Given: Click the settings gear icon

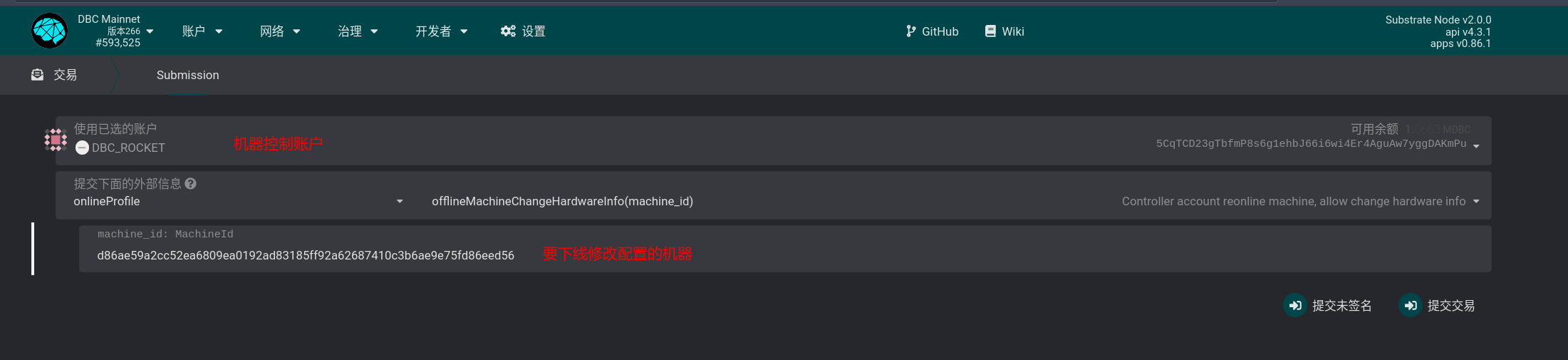Looking at the screenshot, I should point(508,31).
